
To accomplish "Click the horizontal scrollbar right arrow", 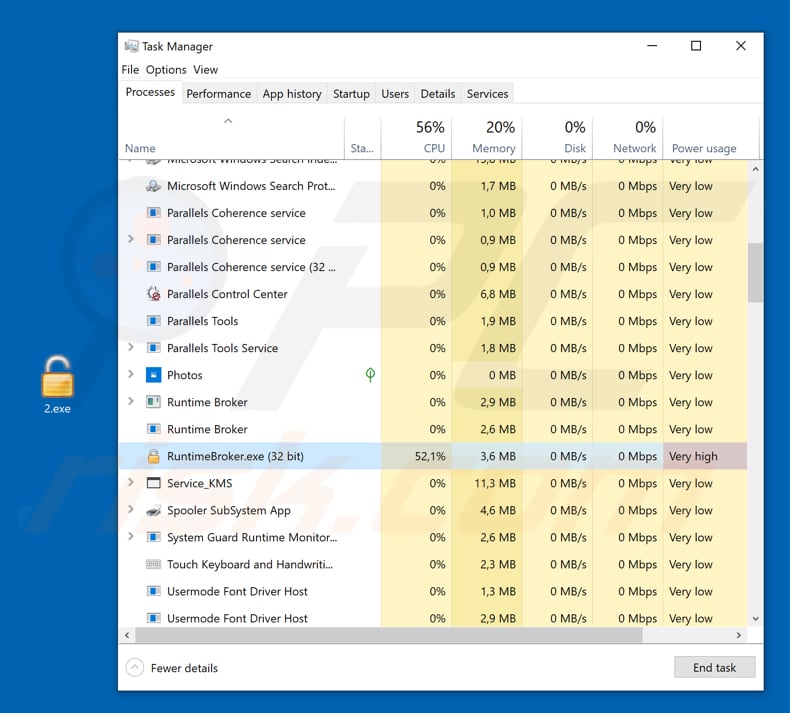I will coord(739,635).
